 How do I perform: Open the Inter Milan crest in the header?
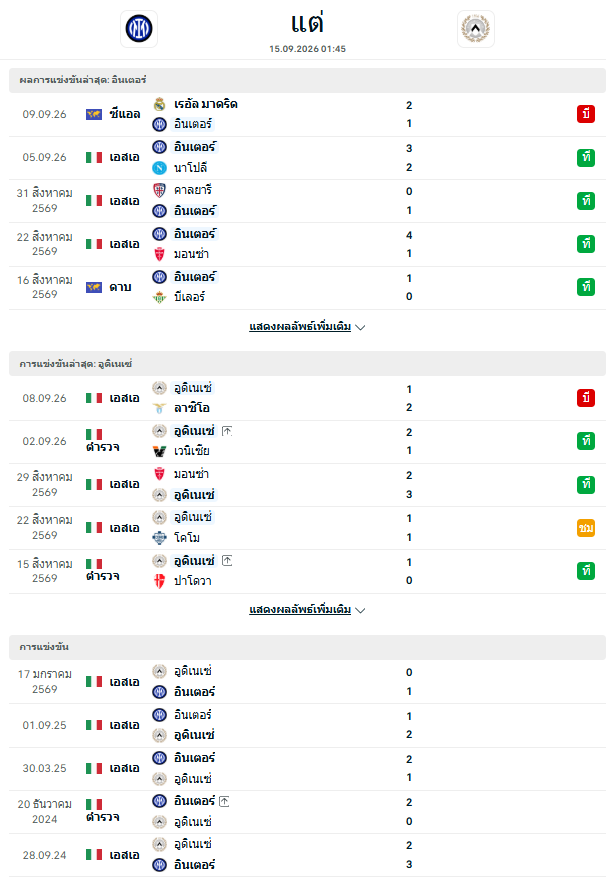coord(139,29)
